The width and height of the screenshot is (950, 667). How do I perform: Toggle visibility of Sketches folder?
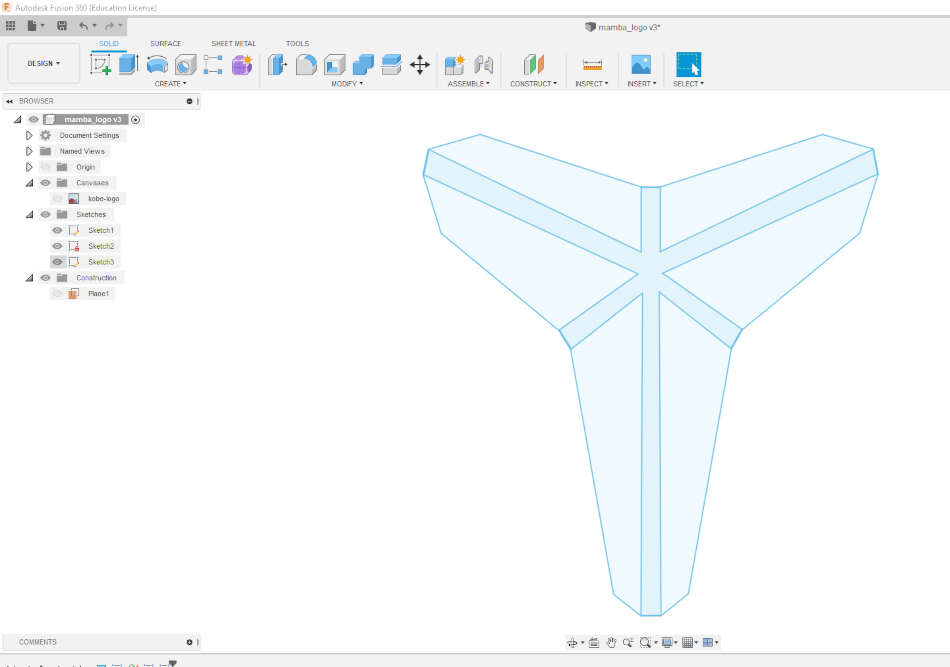45,214
